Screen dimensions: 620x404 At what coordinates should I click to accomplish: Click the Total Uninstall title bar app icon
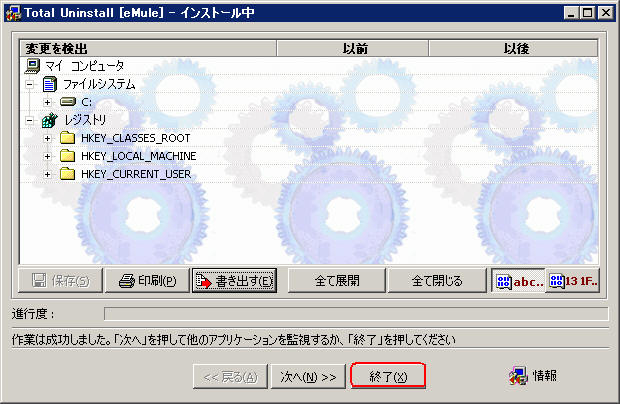[13, 13]
